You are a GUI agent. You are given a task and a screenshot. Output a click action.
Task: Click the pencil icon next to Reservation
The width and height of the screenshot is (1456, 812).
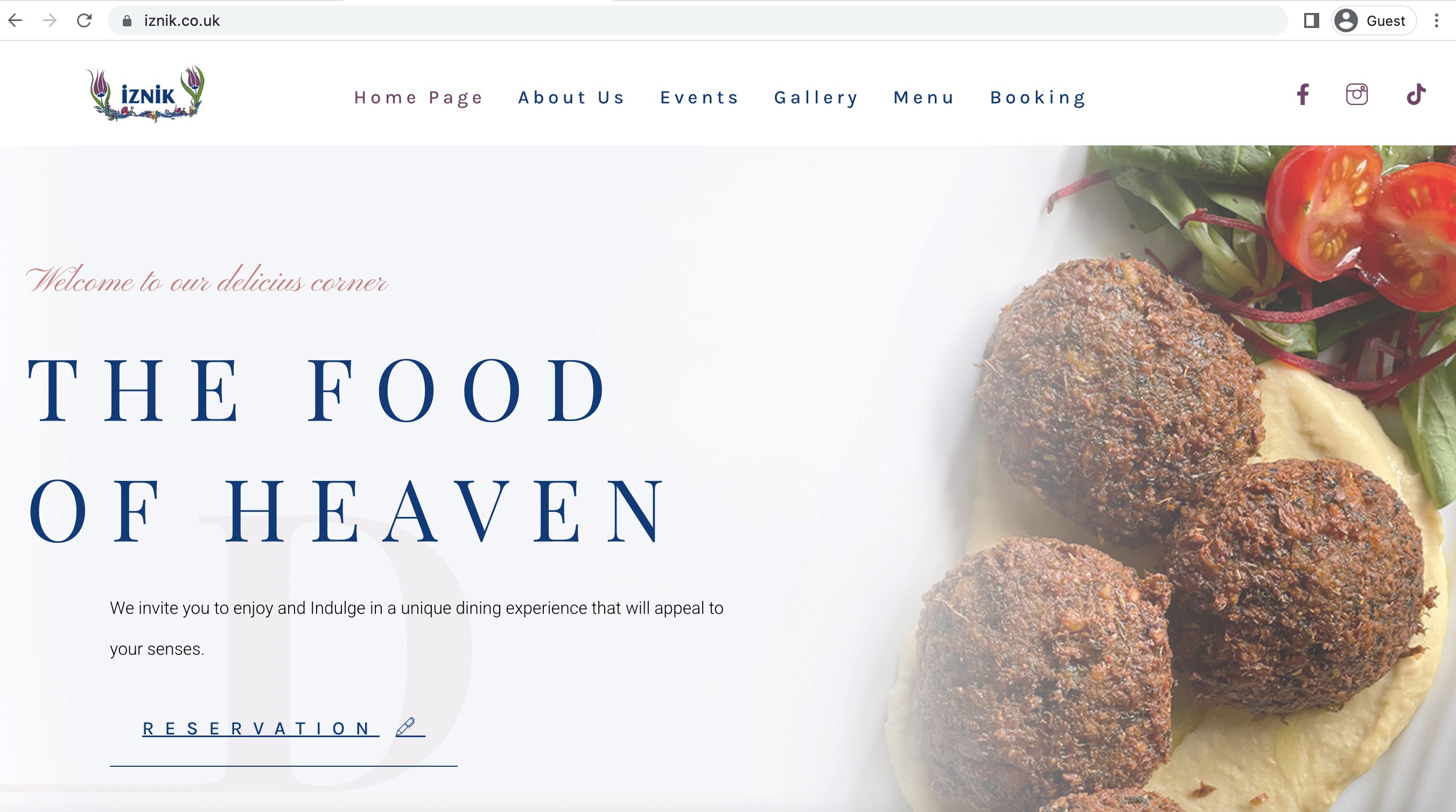point(405,727)
